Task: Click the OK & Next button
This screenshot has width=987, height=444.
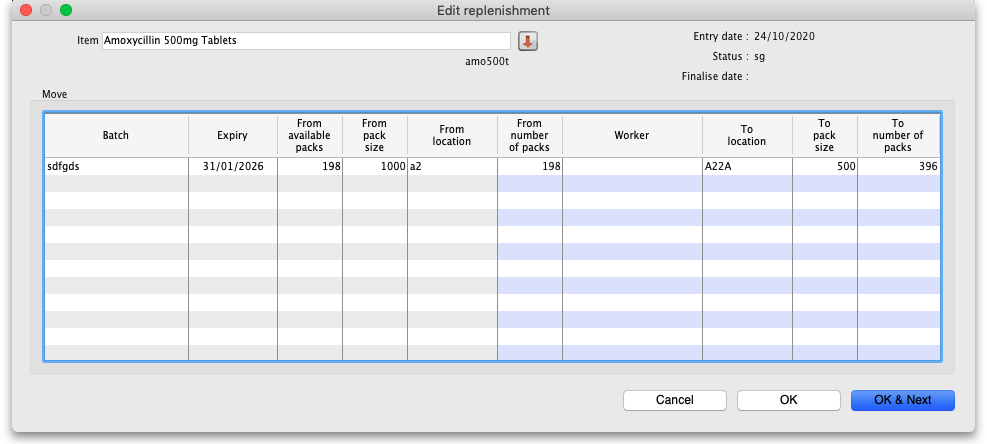Action: point(902,400)
